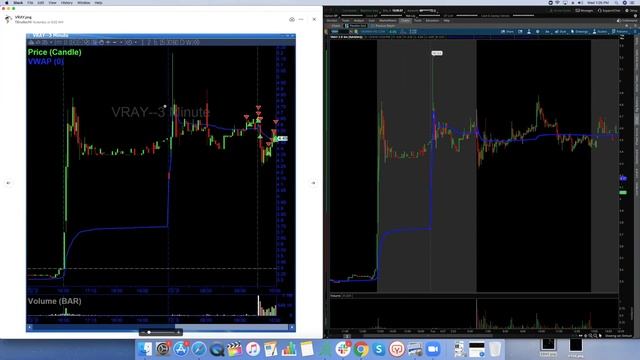Open the Window menu
Image resolution: width=640 pixels, height=360 pixels.
(84, 2)
